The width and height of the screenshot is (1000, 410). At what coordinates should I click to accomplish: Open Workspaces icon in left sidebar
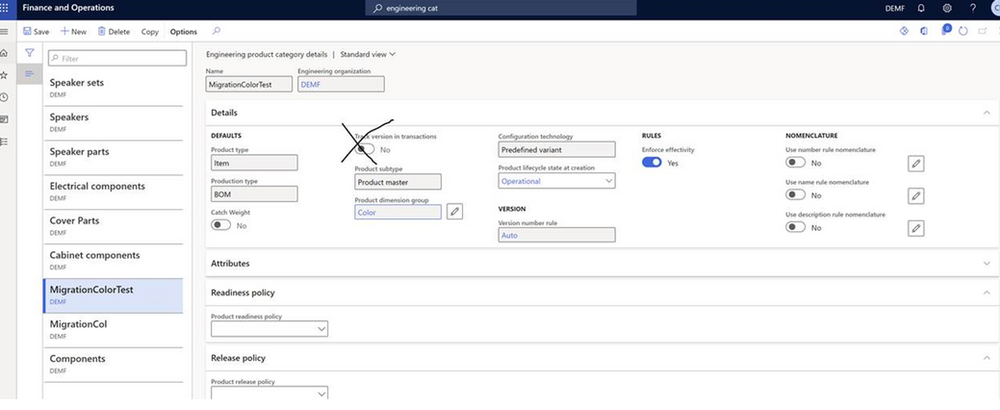[4, 119]
